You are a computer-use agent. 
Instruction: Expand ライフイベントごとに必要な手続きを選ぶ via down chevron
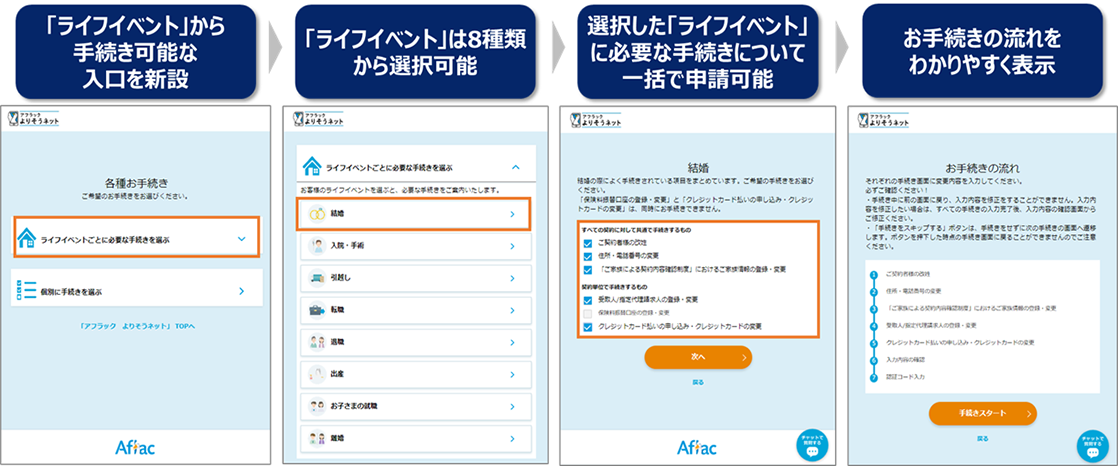(242, 239)
